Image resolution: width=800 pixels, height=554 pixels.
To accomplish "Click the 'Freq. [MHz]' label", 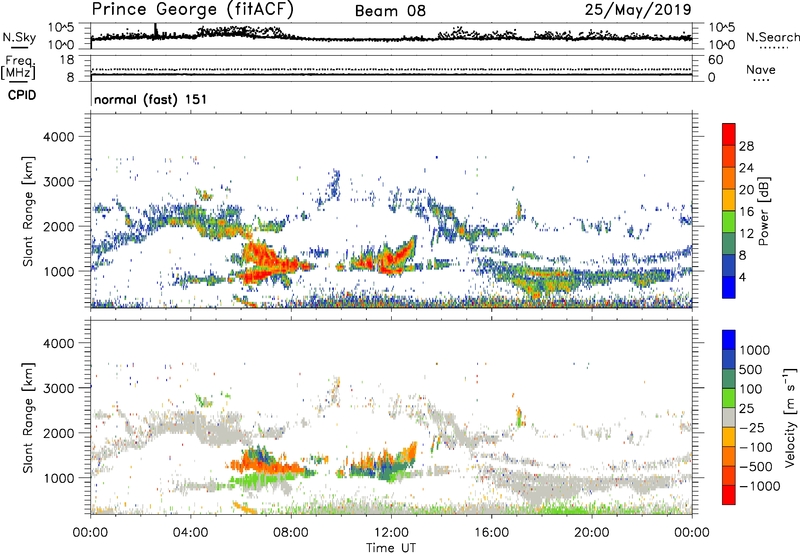I will pyautogui.click(x=19, y=68).
